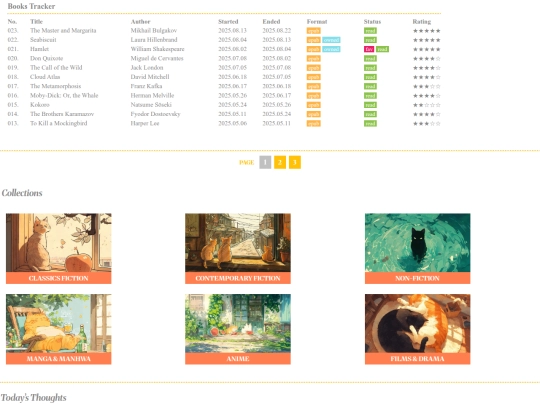This screenshot has width=540, height=405.
Task: Select The Metamorphosis book title
Action: pyautogui.click(x=55, y=86)
